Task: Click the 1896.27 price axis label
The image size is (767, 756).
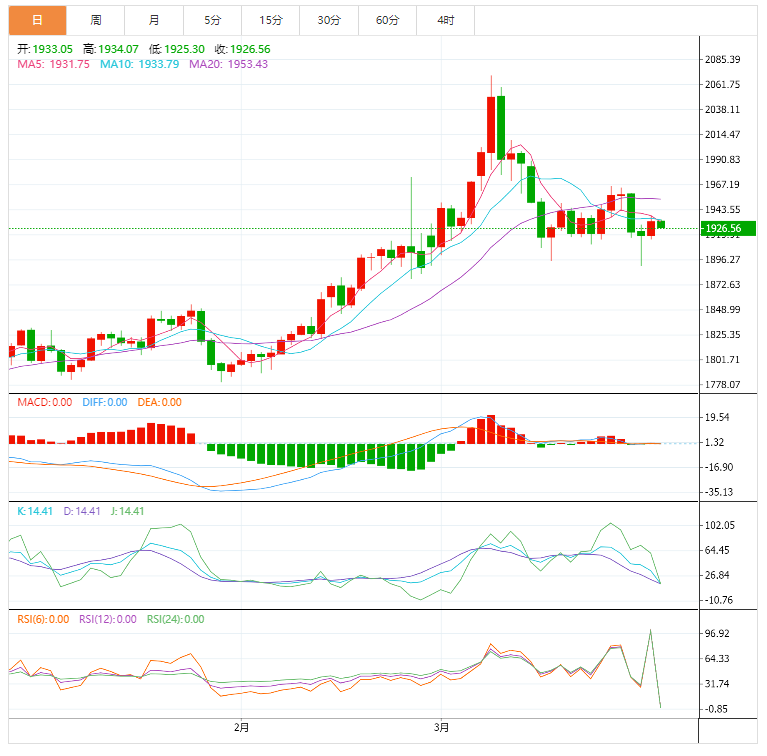Action: [x=722, y=260]
